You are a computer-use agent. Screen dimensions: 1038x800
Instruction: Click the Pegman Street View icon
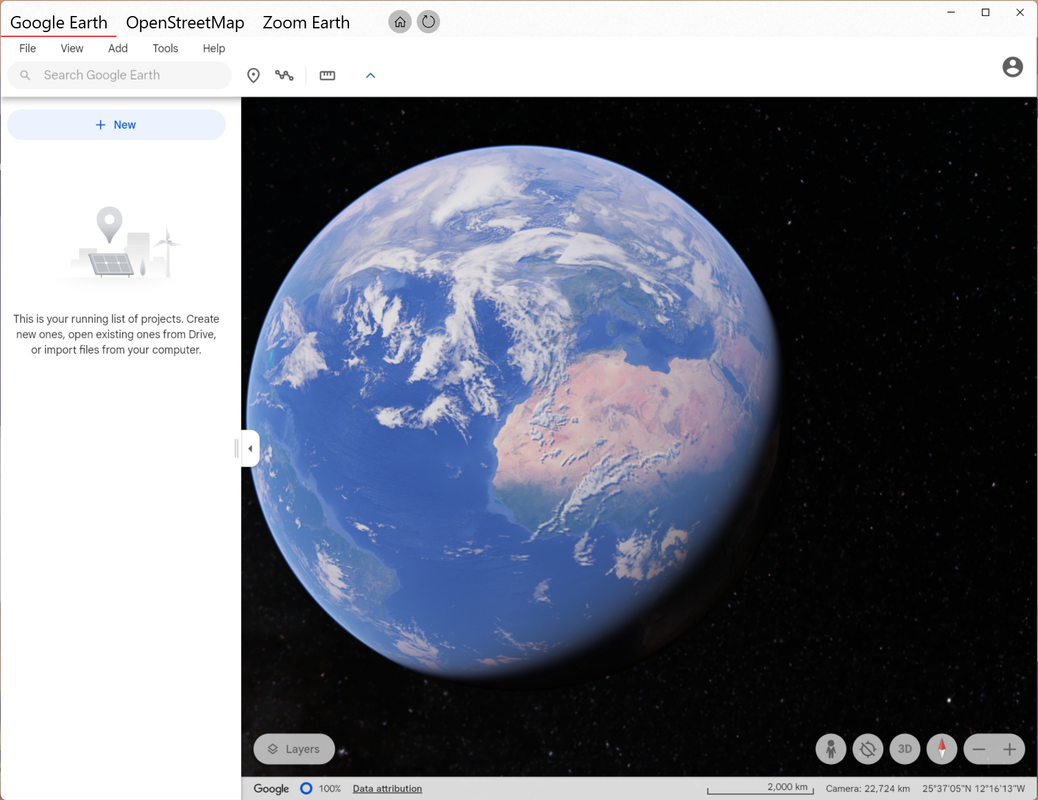(831, 749)
